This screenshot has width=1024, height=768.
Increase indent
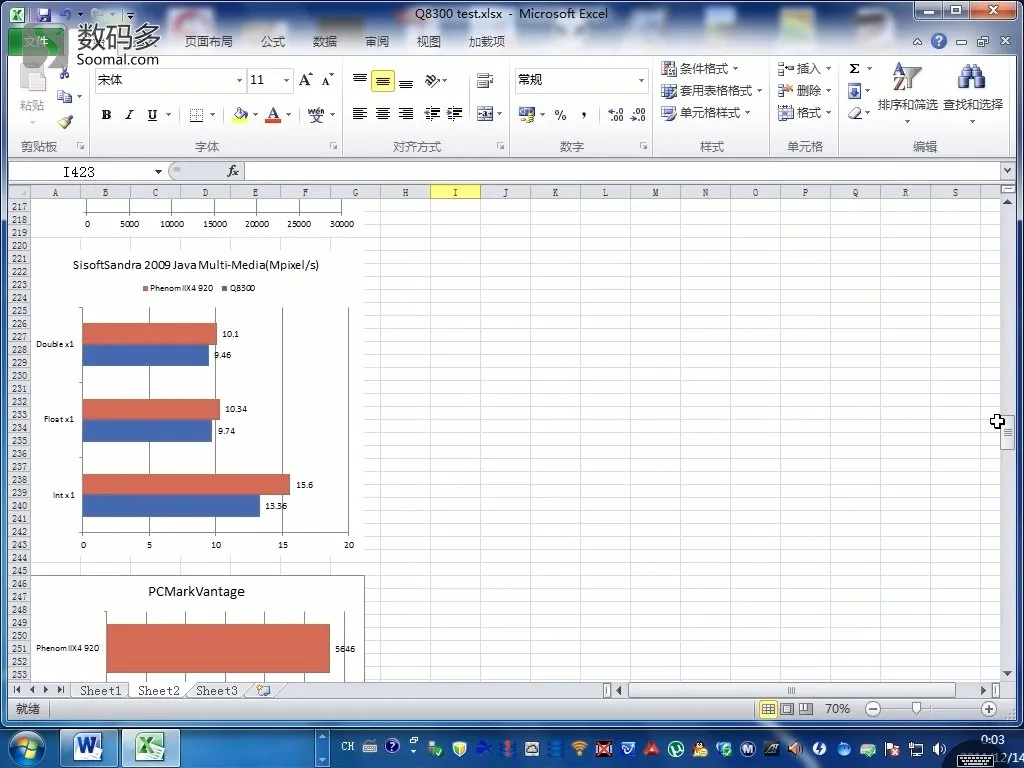point(455,114)
